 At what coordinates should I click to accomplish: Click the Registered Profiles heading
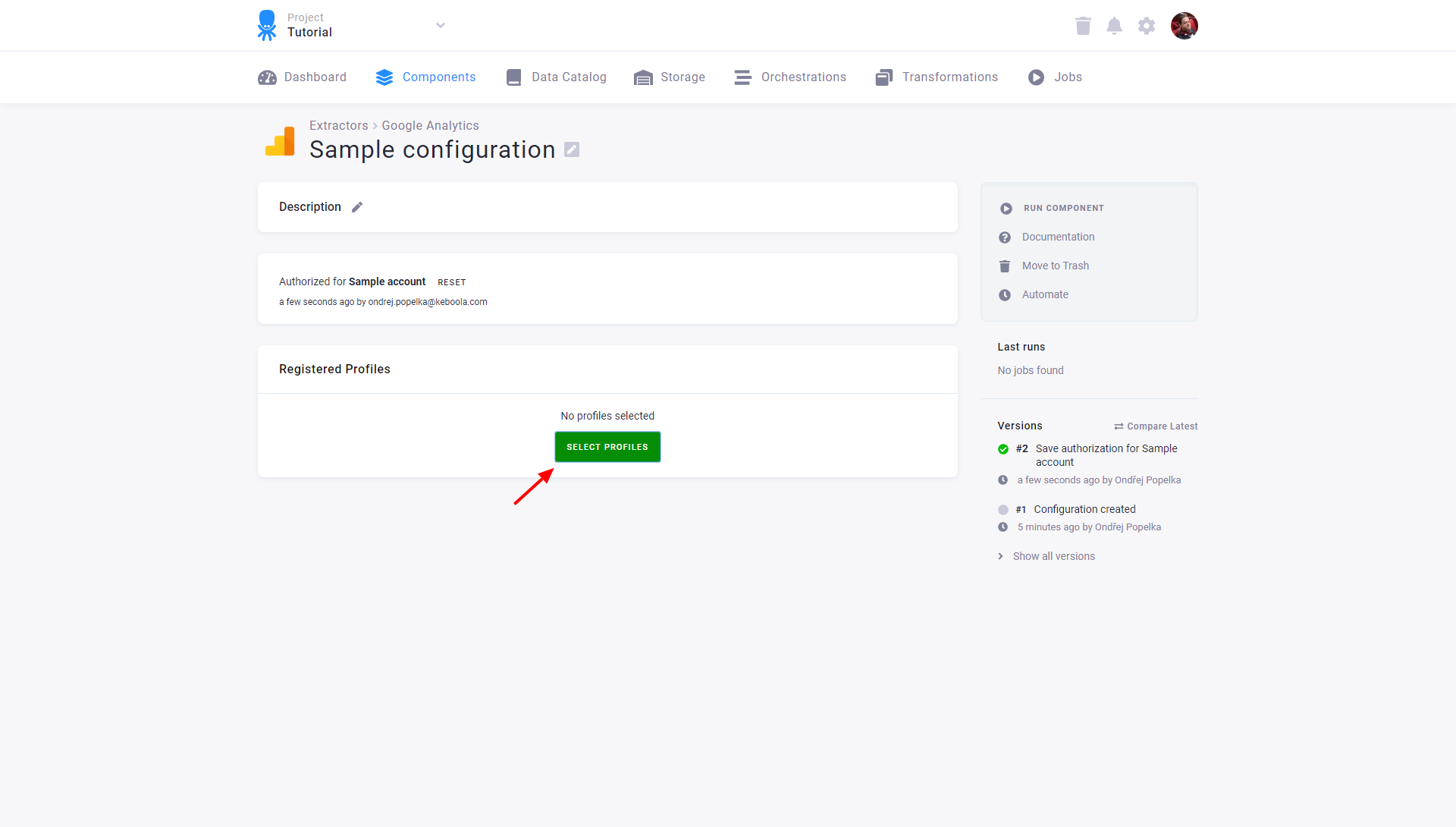click(x=334, y=369)
